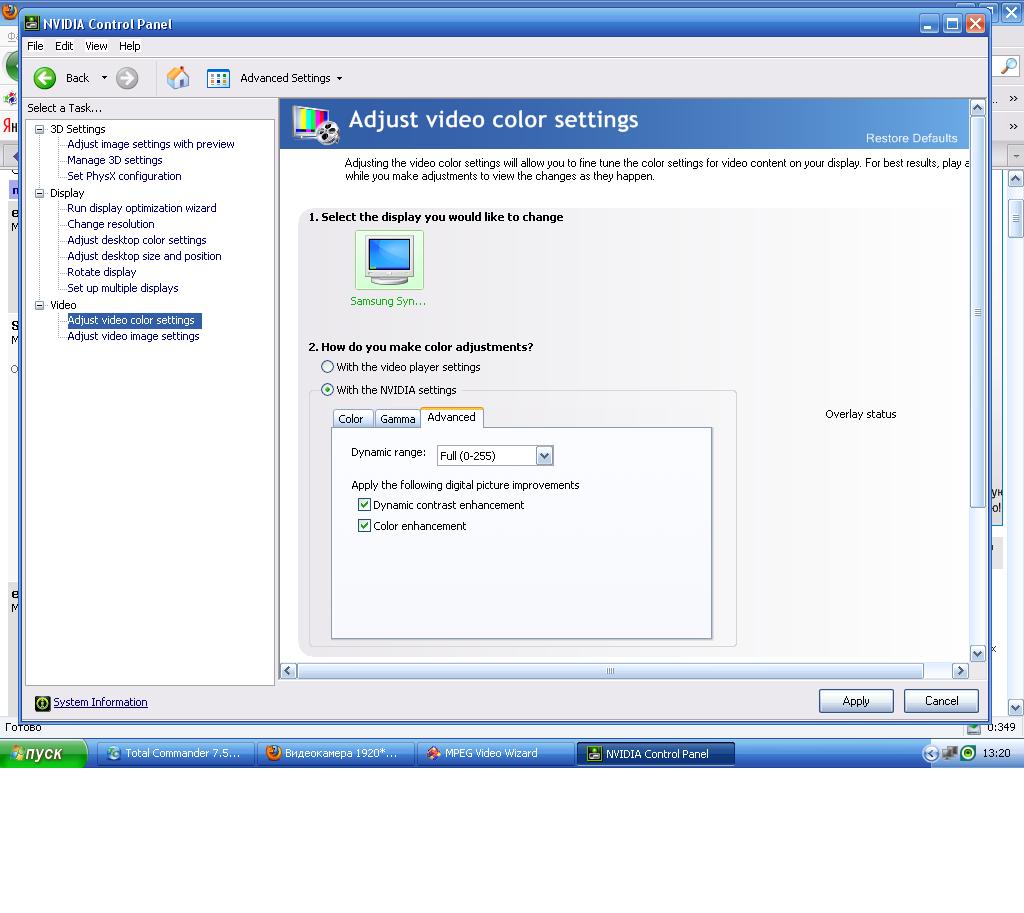This screenshot has width=1024, height=913.
Task: Show hidden tray icons arrow
Action: click(931, 754)
